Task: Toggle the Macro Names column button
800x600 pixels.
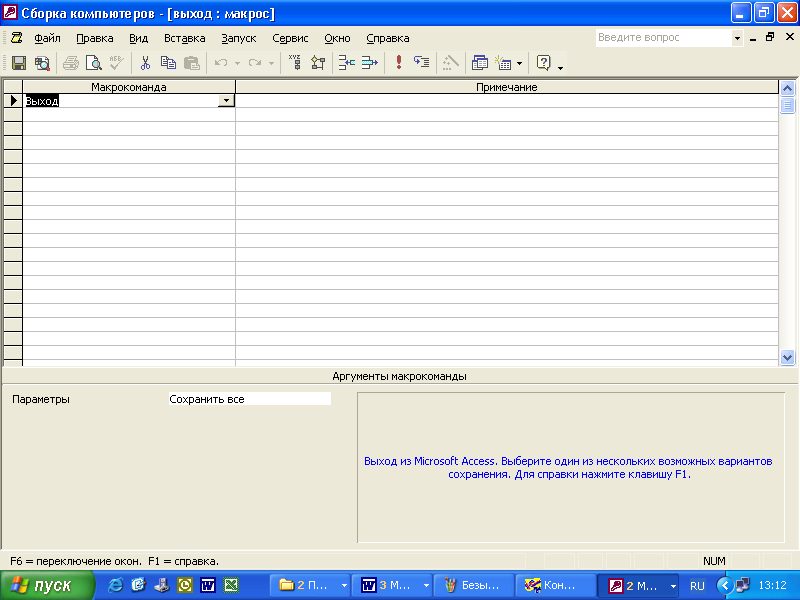Action: point(294,63)
